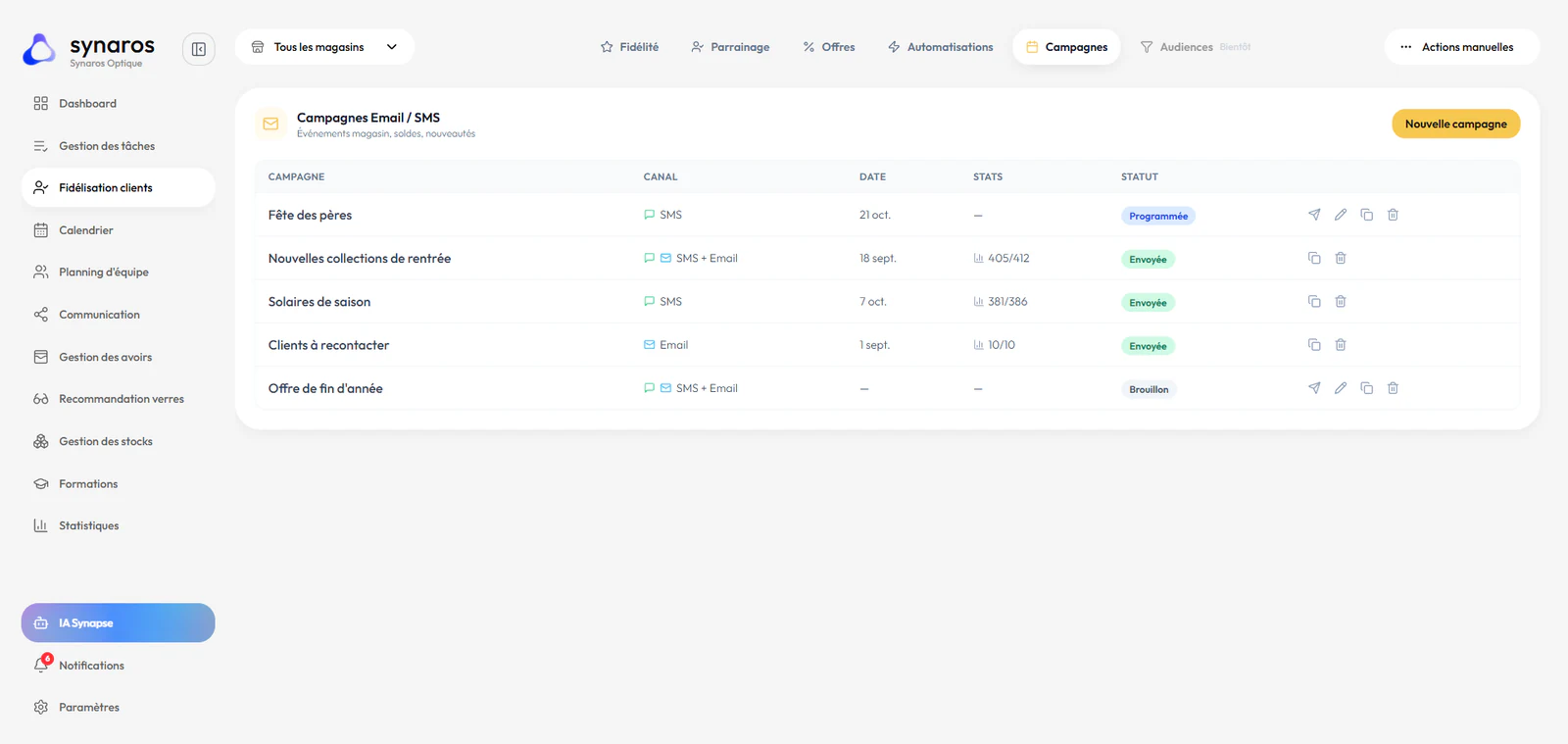Click the stats chart icon beside 405/412
Screen dimensions: 1568x744
tap(978, 258)
